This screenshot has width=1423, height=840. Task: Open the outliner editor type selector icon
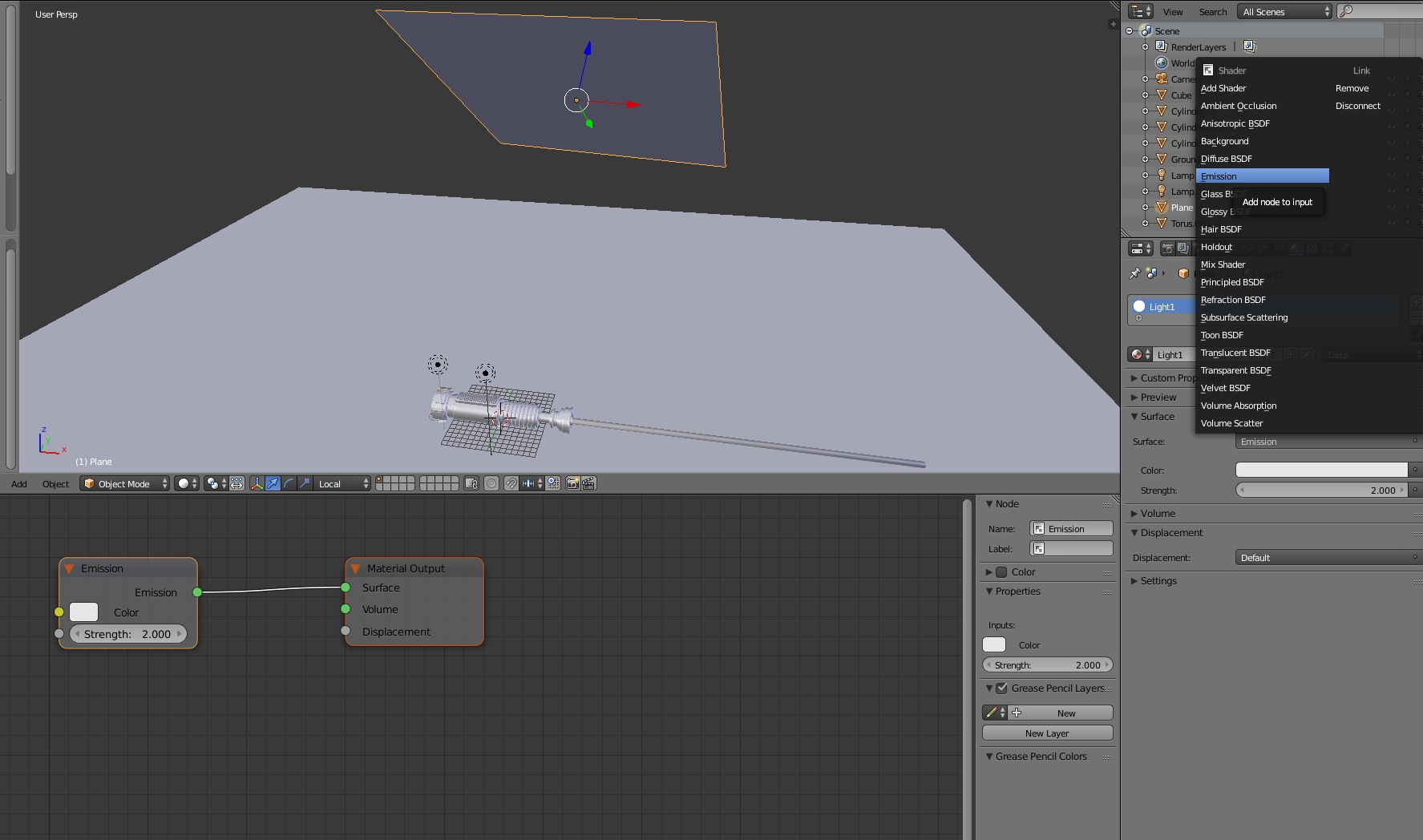1141,11
